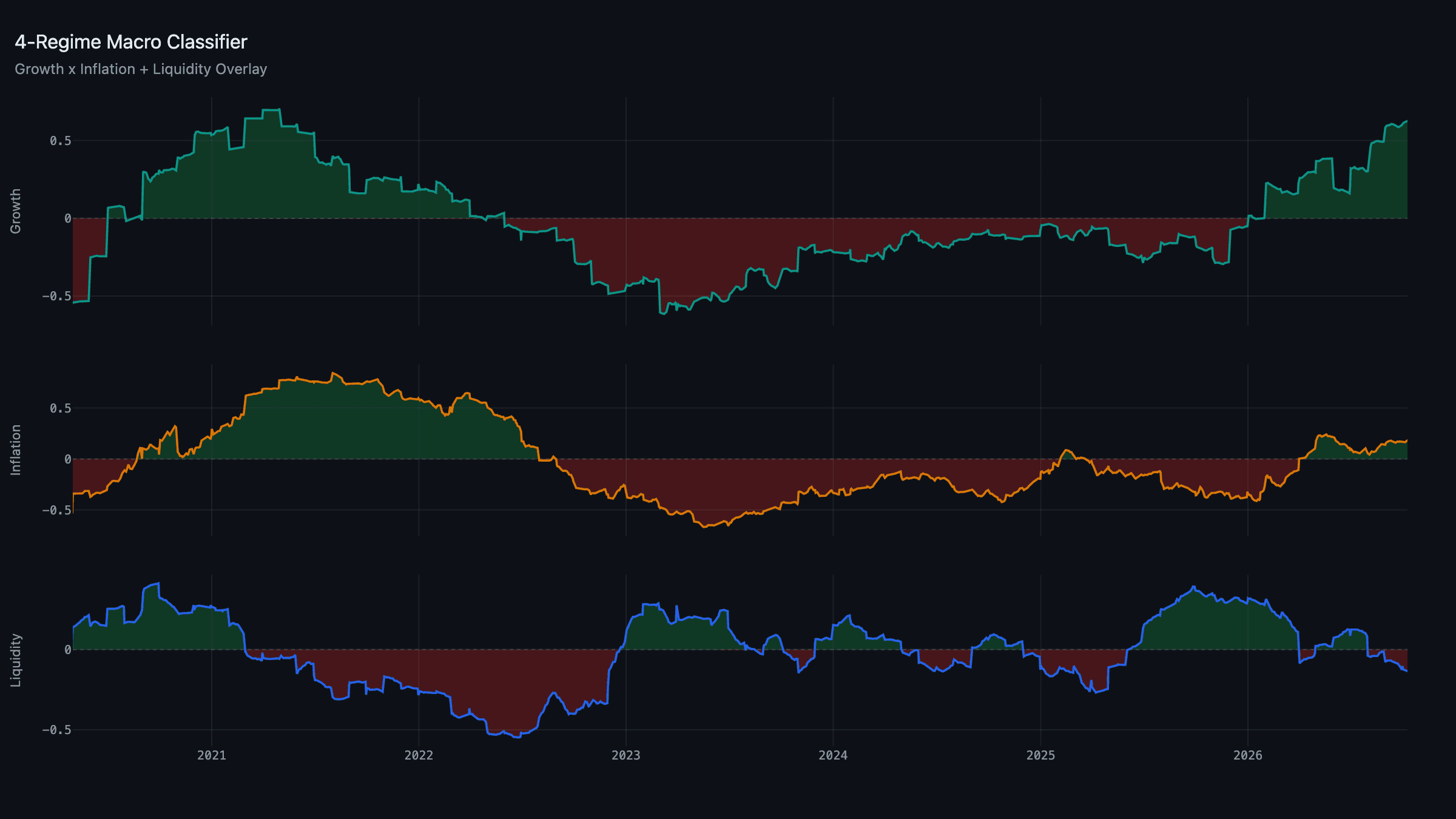Viewport: 1456px width, 819px height.
Task: Click the 'Liquidity' y-axis label
Action: pyautogui.click(x=16, y=660)
